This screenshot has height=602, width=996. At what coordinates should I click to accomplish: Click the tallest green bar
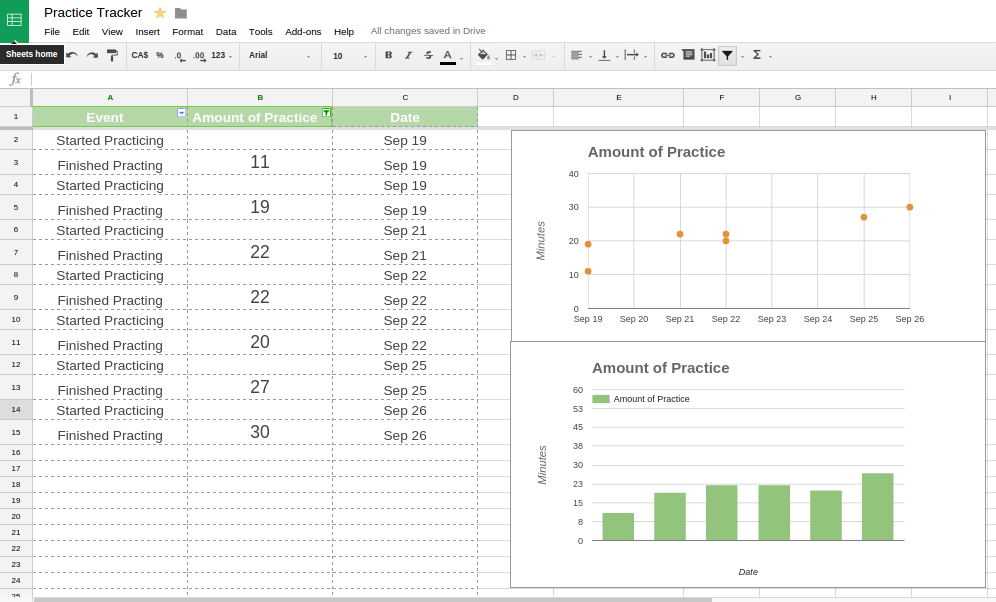(878, 507)
